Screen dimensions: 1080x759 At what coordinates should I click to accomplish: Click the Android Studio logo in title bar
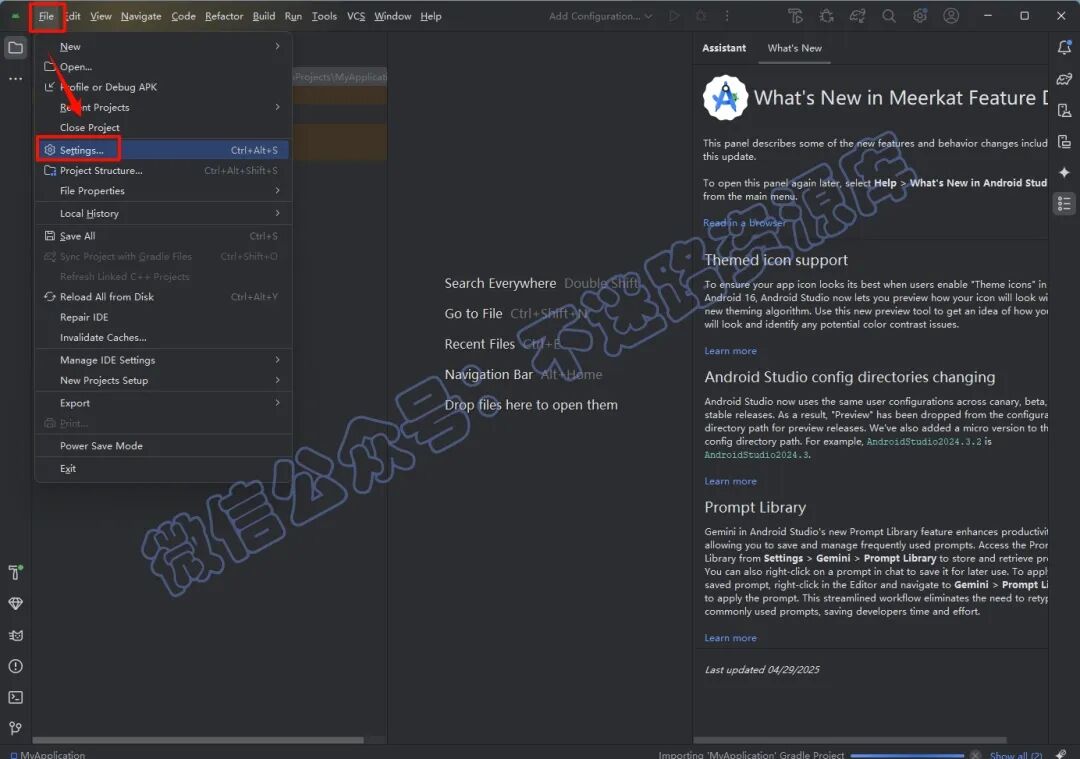coord(15,16)
